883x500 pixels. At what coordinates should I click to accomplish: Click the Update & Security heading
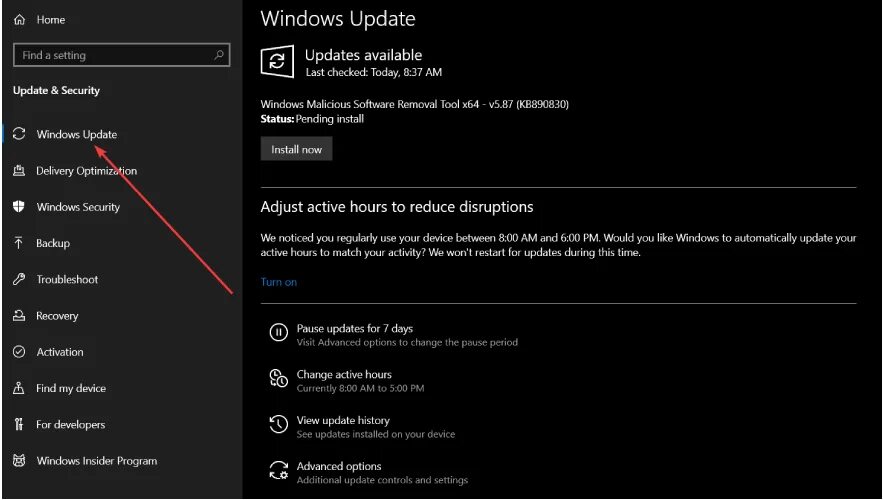[56, 90]
